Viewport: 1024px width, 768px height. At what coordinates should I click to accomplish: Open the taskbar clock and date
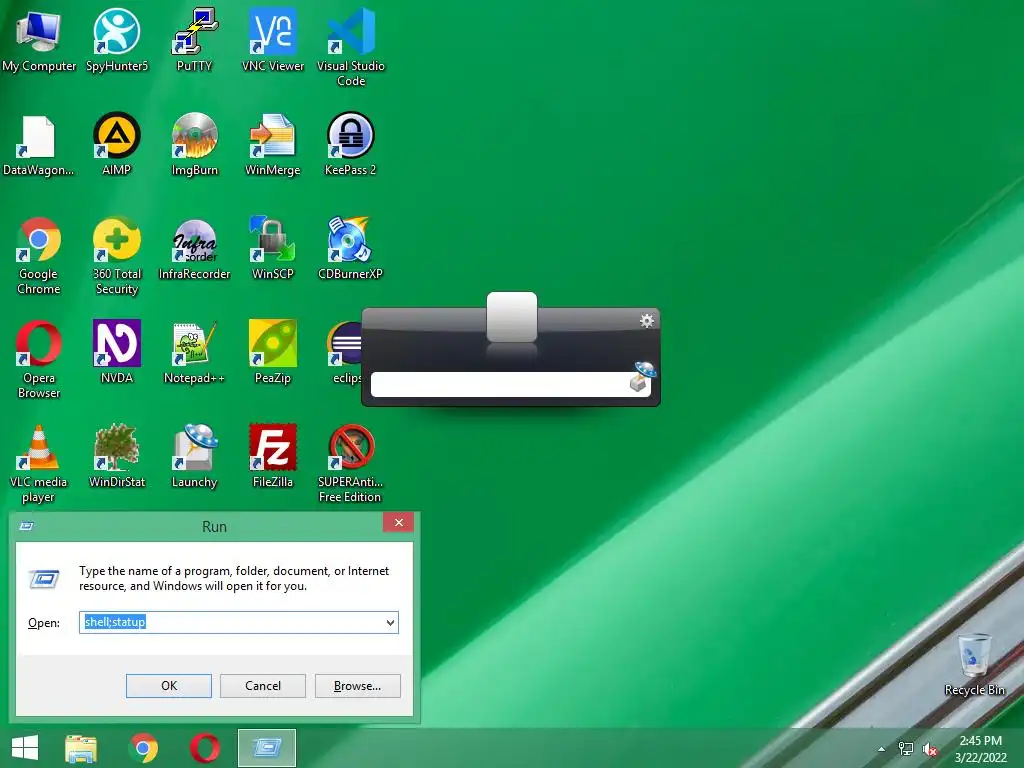(x=980, y=749)
